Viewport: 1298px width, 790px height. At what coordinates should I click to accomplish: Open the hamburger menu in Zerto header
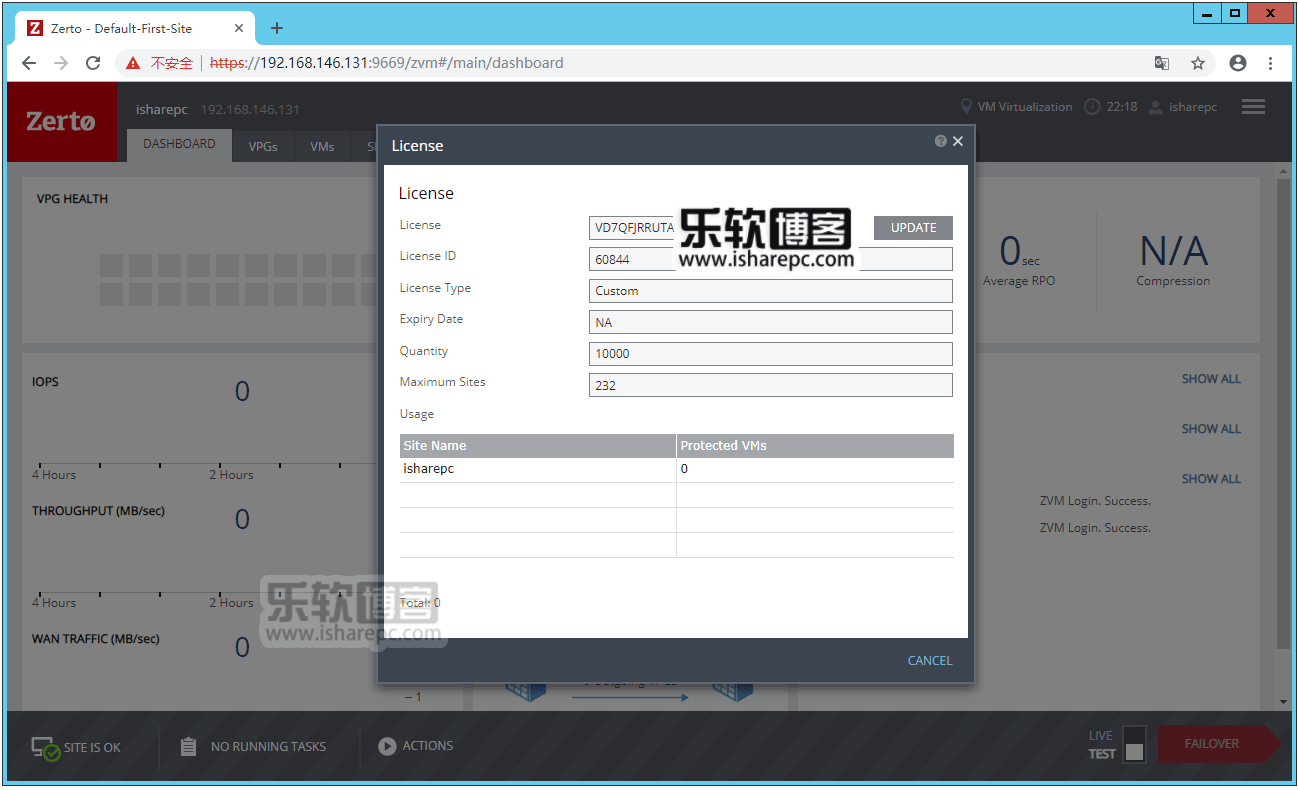1253,106
